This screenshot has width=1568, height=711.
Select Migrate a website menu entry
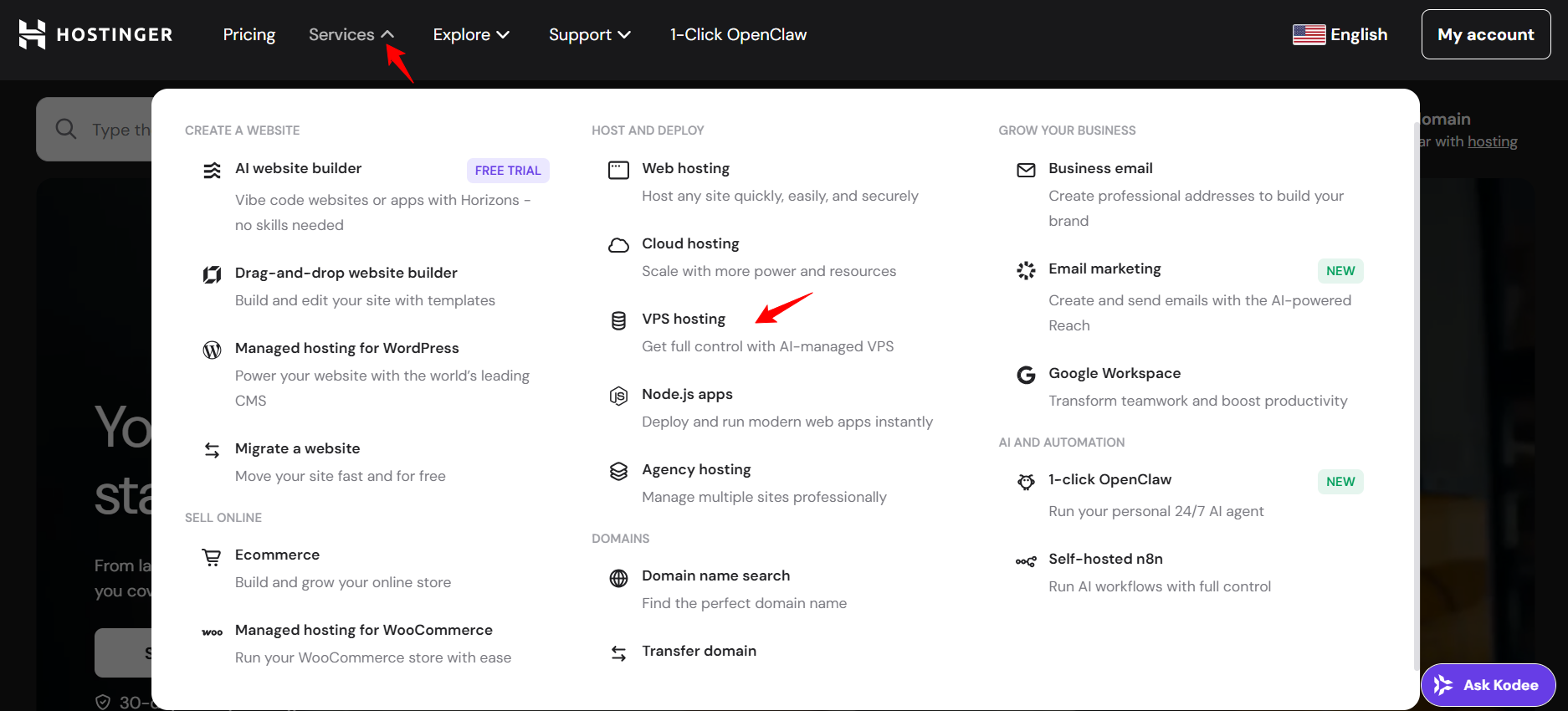298,448
